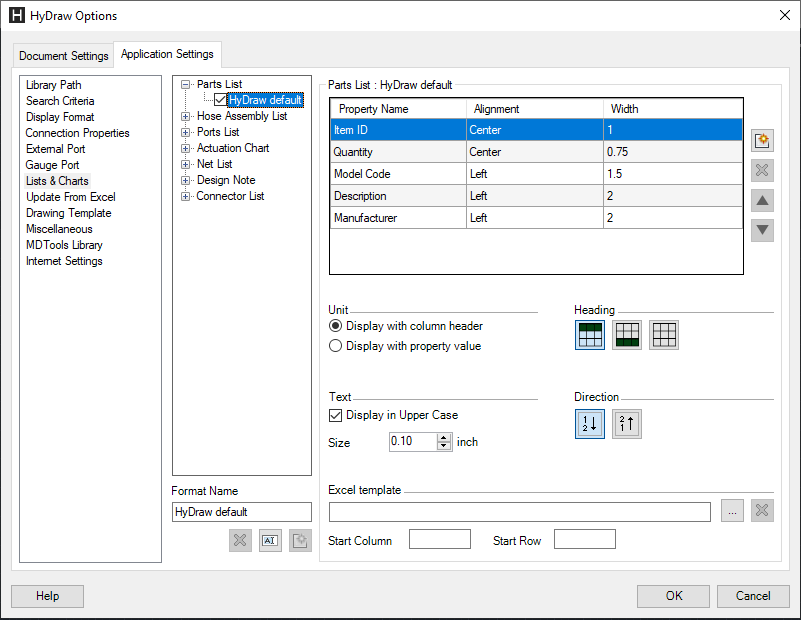The width and height of the screenshot is (801, 620).
Task: Pick the descending Direction option
Action: pos(626,423)
